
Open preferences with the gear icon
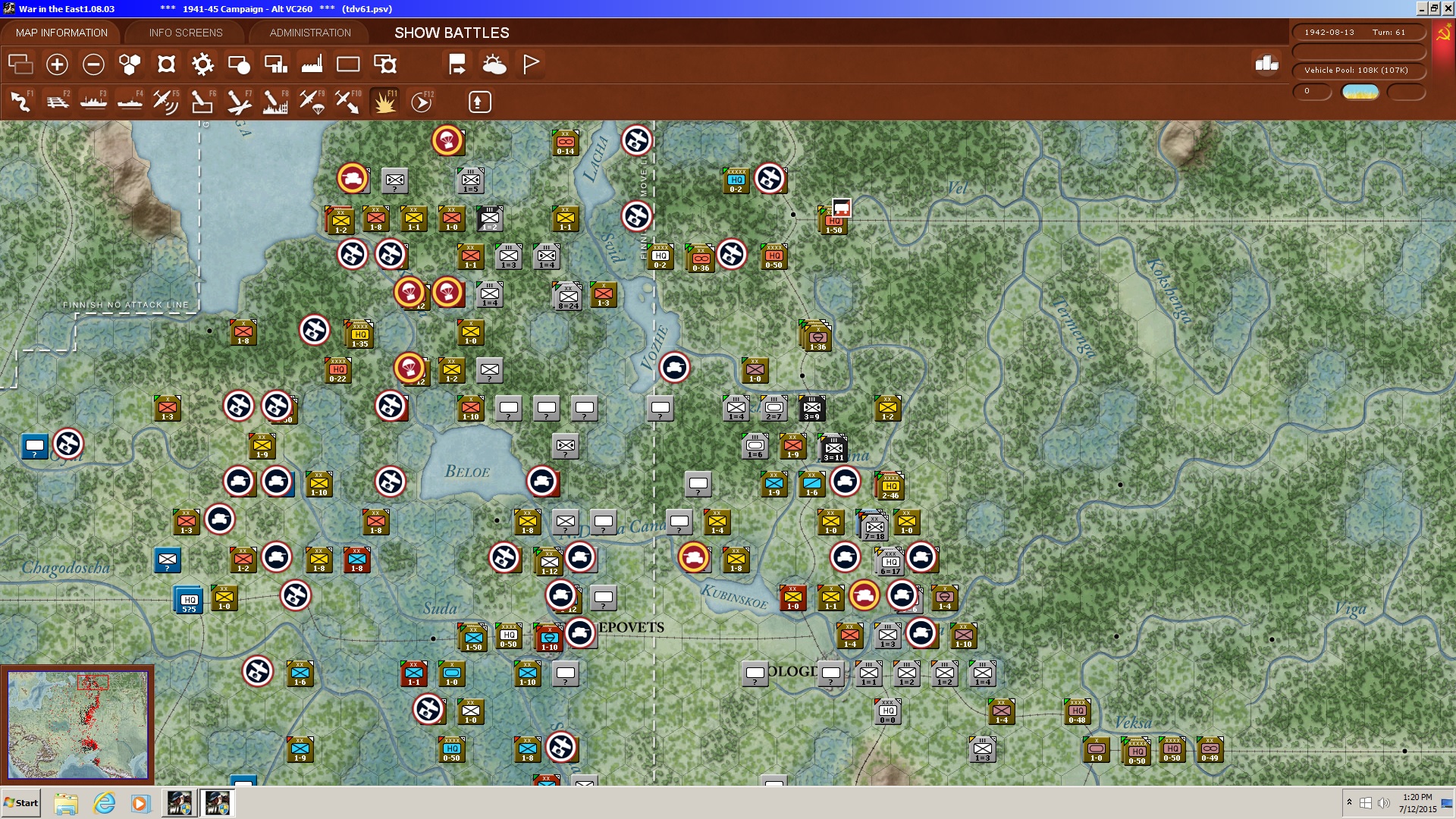coord(202,64)
